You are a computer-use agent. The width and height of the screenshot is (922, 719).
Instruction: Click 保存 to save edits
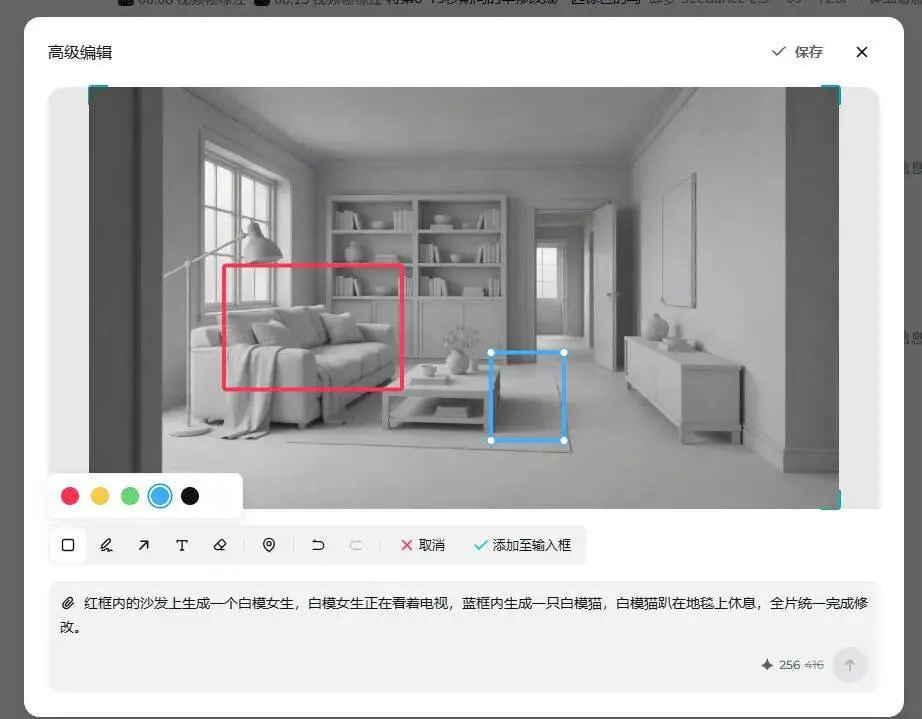pyautogui.click(x=797, y=52)
